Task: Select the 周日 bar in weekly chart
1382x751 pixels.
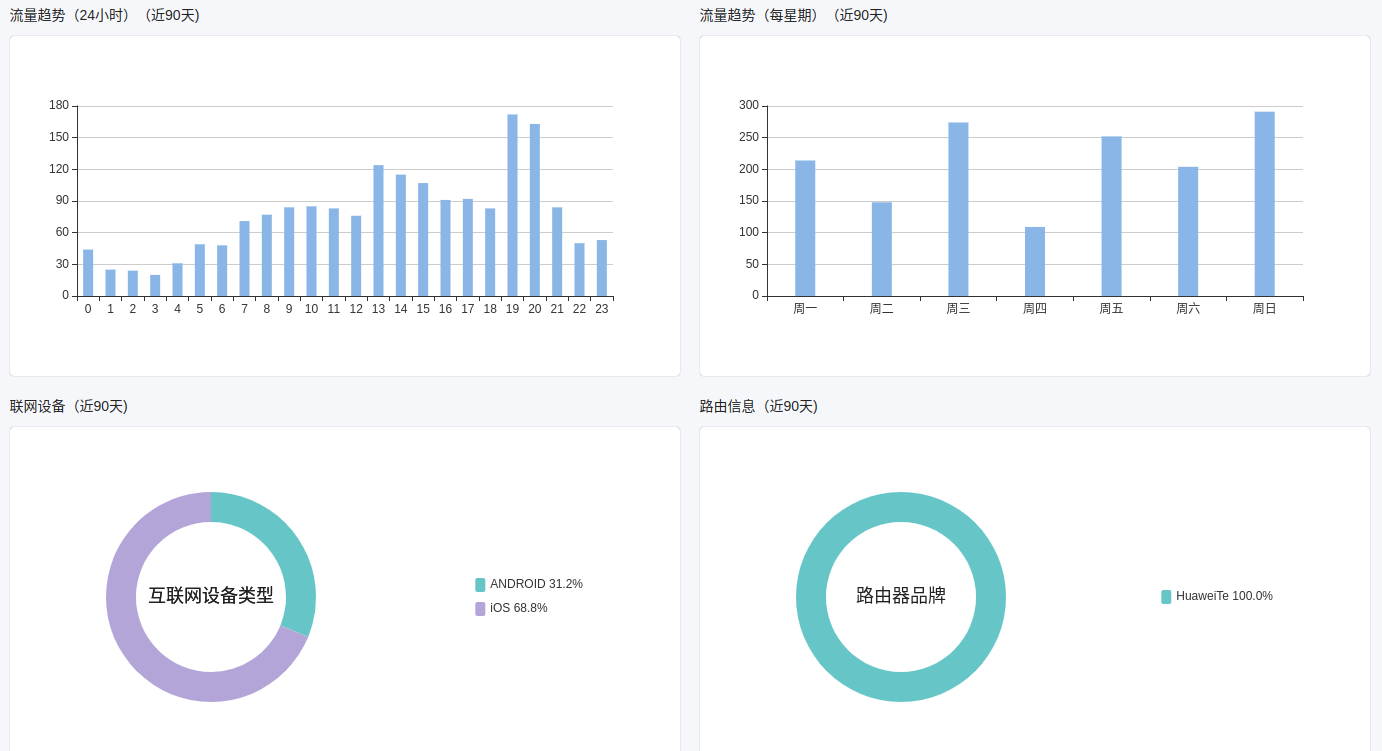Action: coord(1264,204)
